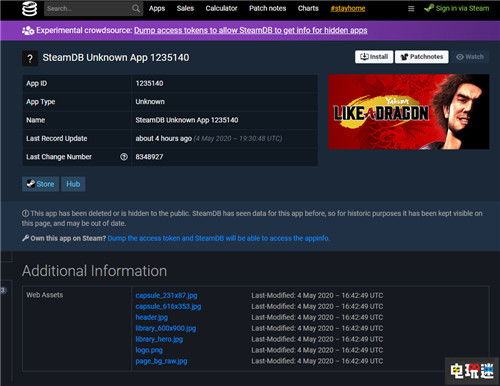Click the Web Assets row label
This screenshot has width=500, height=386.
click(45, 295)
